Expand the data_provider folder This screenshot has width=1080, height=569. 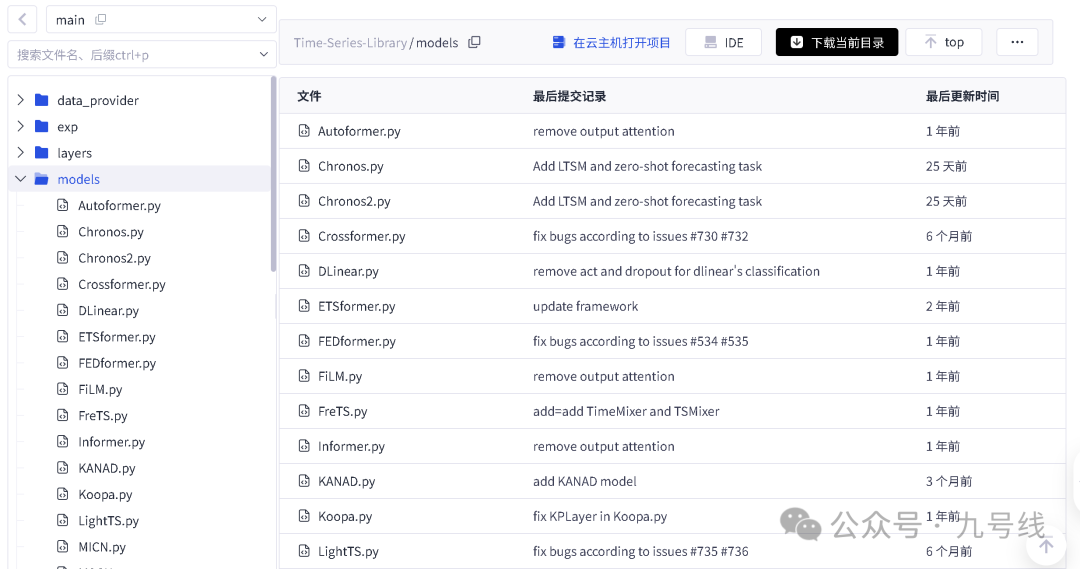tap(21, 100)
